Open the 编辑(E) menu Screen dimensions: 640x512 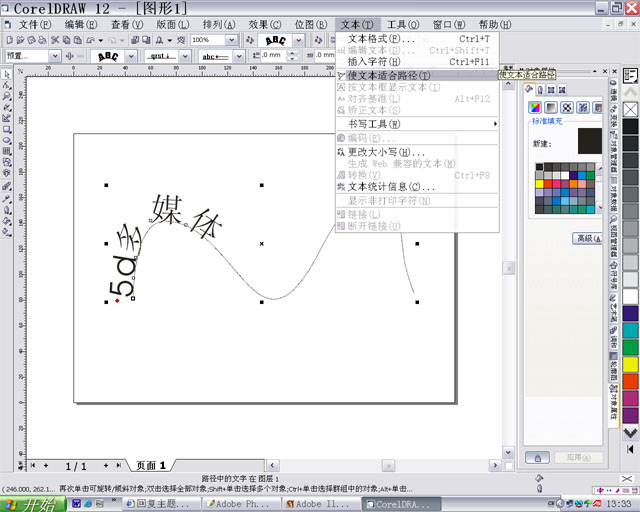[81, 25]
